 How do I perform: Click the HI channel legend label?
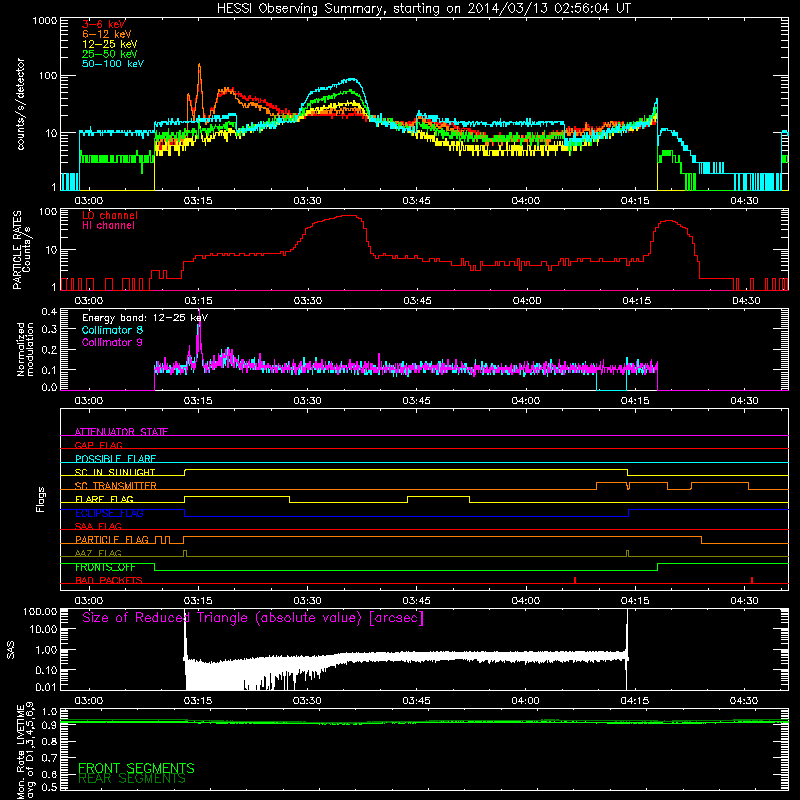108,226
